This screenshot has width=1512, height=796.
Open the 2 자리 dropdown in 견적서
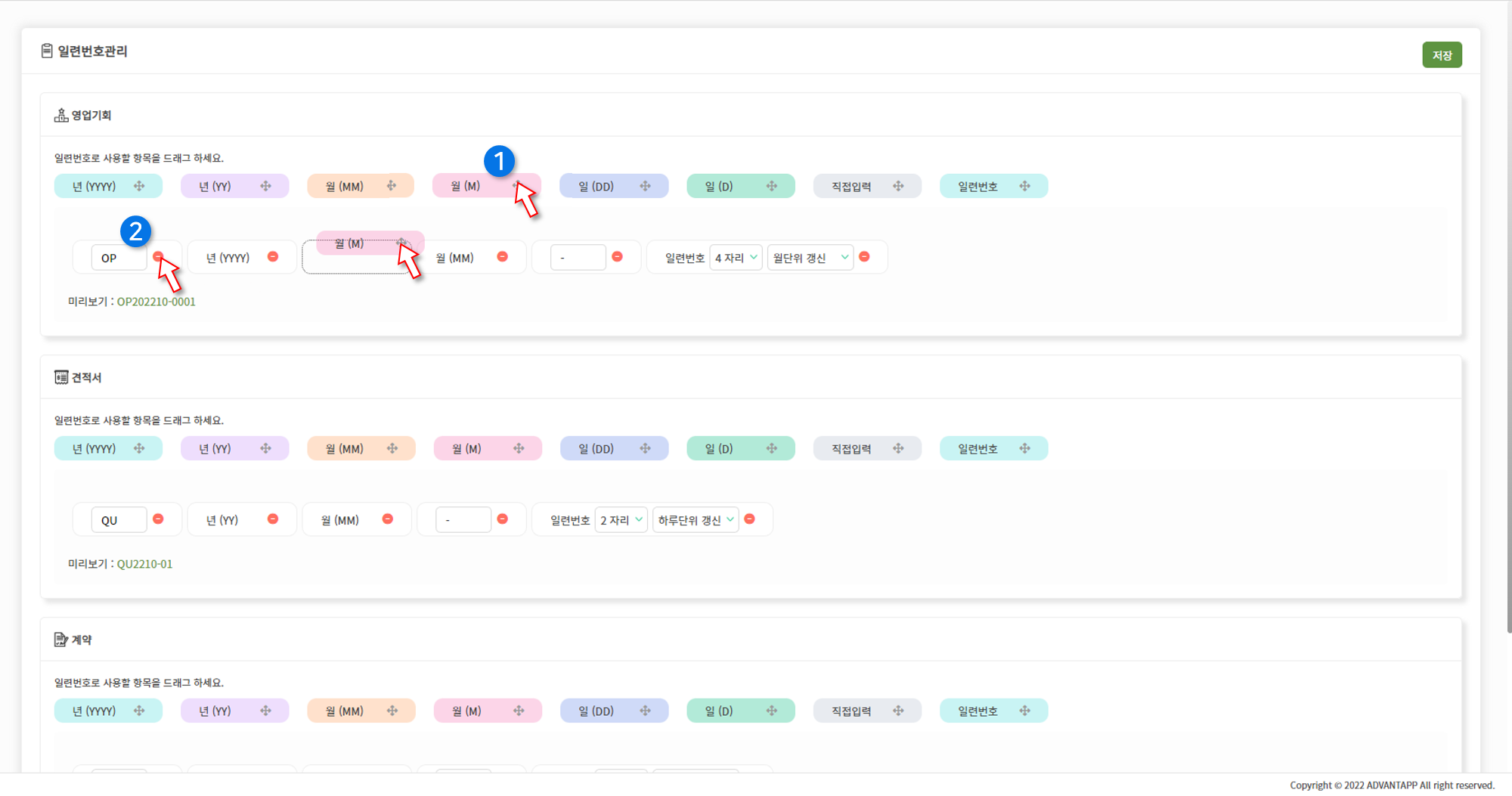(621, 520)
